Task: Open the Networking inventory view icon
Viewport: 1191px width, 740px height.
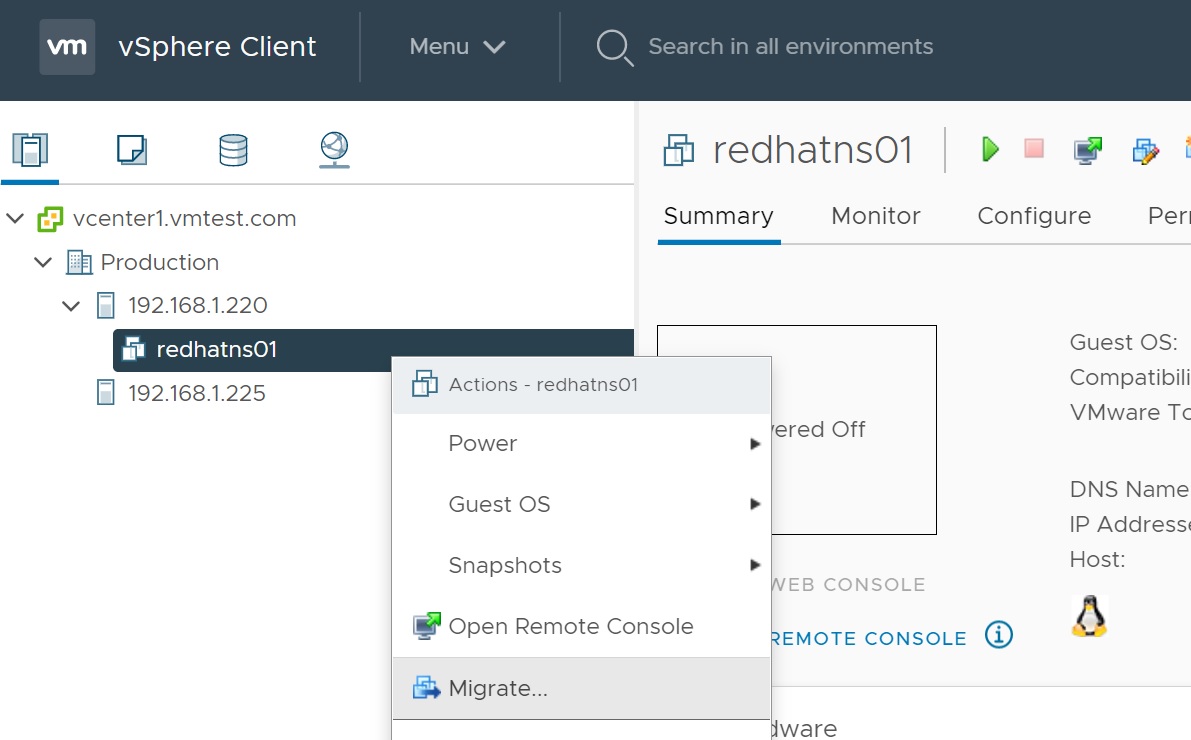Action: click(334, 150)
